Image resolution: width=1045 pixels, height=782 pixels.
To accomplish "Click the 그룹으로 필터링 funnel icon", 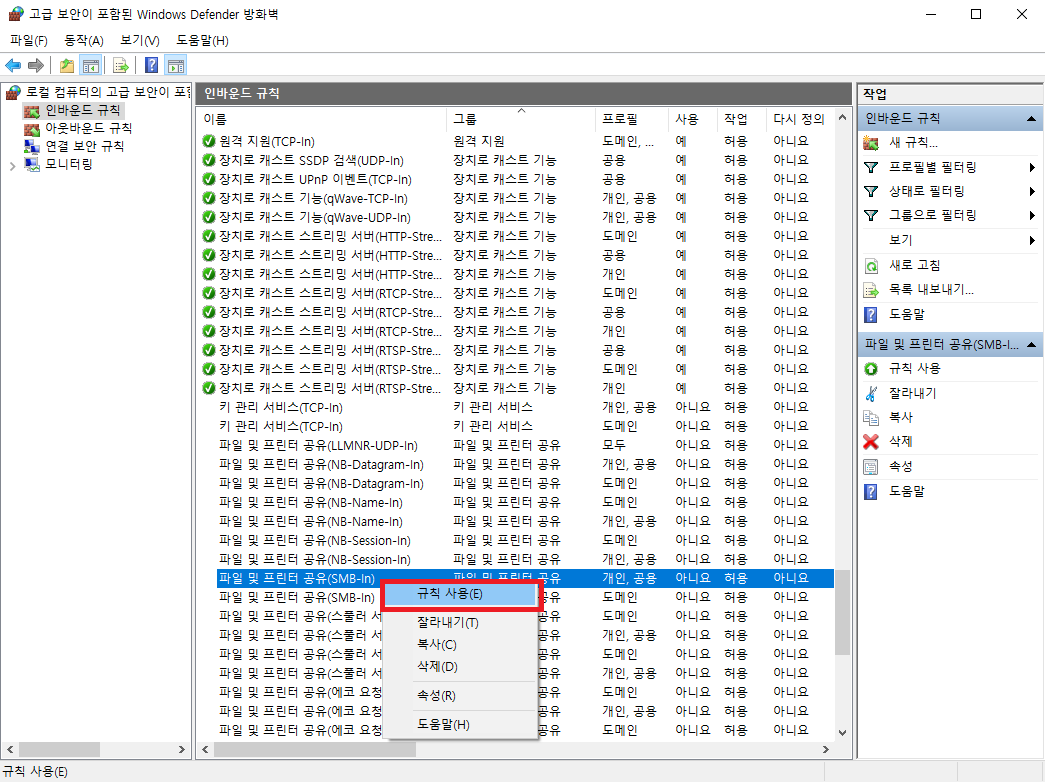I will (871, 215).
